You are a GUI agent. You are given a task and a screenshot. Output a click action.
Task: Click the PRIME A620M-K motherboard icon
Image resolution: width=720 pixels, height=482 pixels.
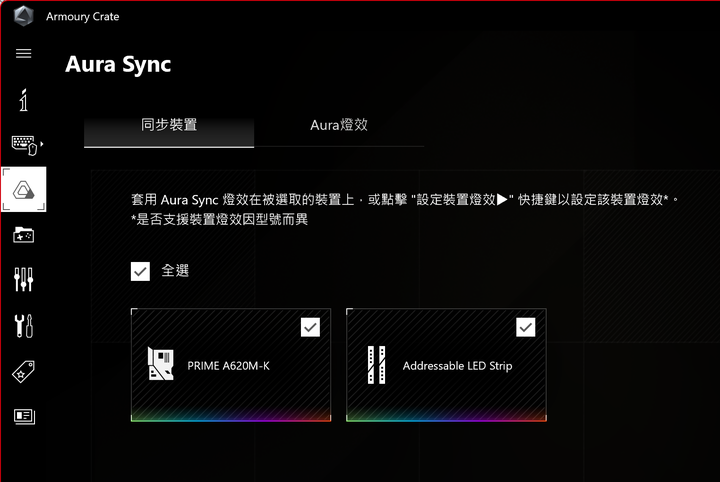pyautogui.click(x=161, y=364)
